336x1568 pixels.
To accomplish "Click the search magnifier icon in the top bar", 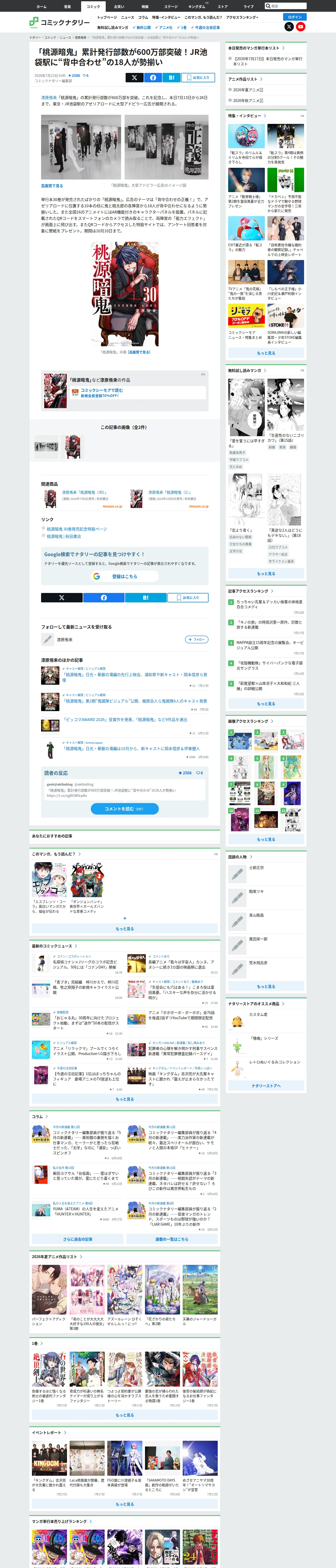I will pos(268,6).
